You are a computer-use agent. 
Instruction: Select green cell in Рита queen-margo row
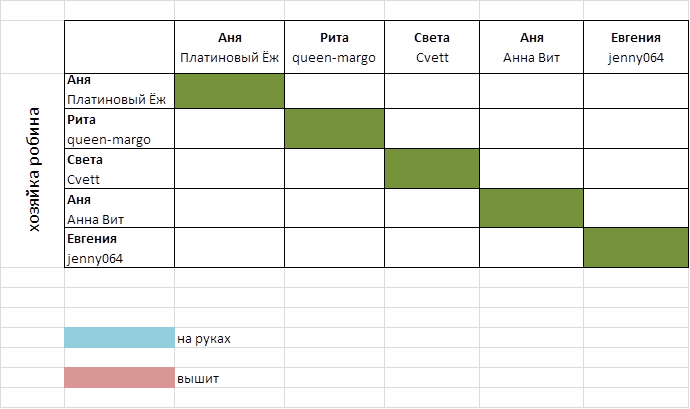point(334,130)
